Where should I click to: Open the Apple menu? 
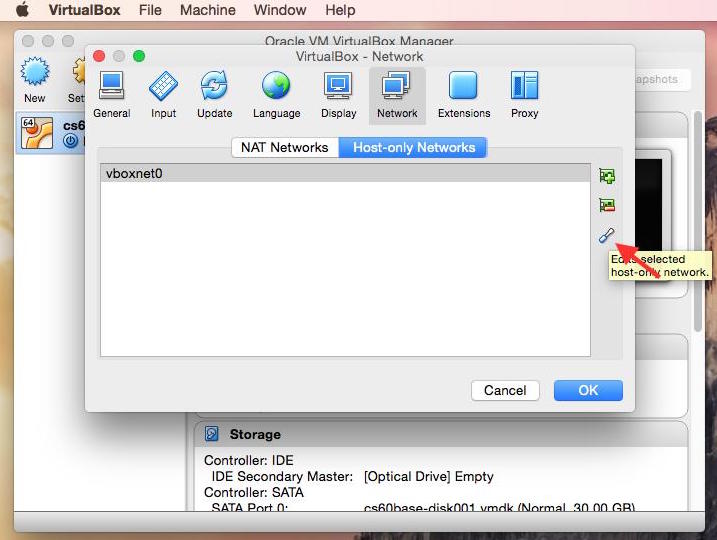coord(22,10)
